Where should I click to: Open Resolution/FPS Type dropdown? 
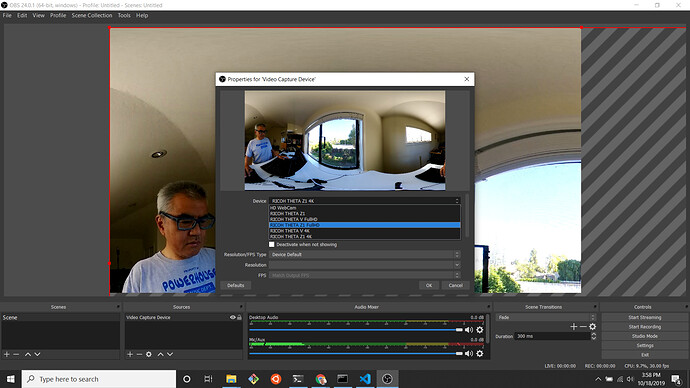point(364,254)
